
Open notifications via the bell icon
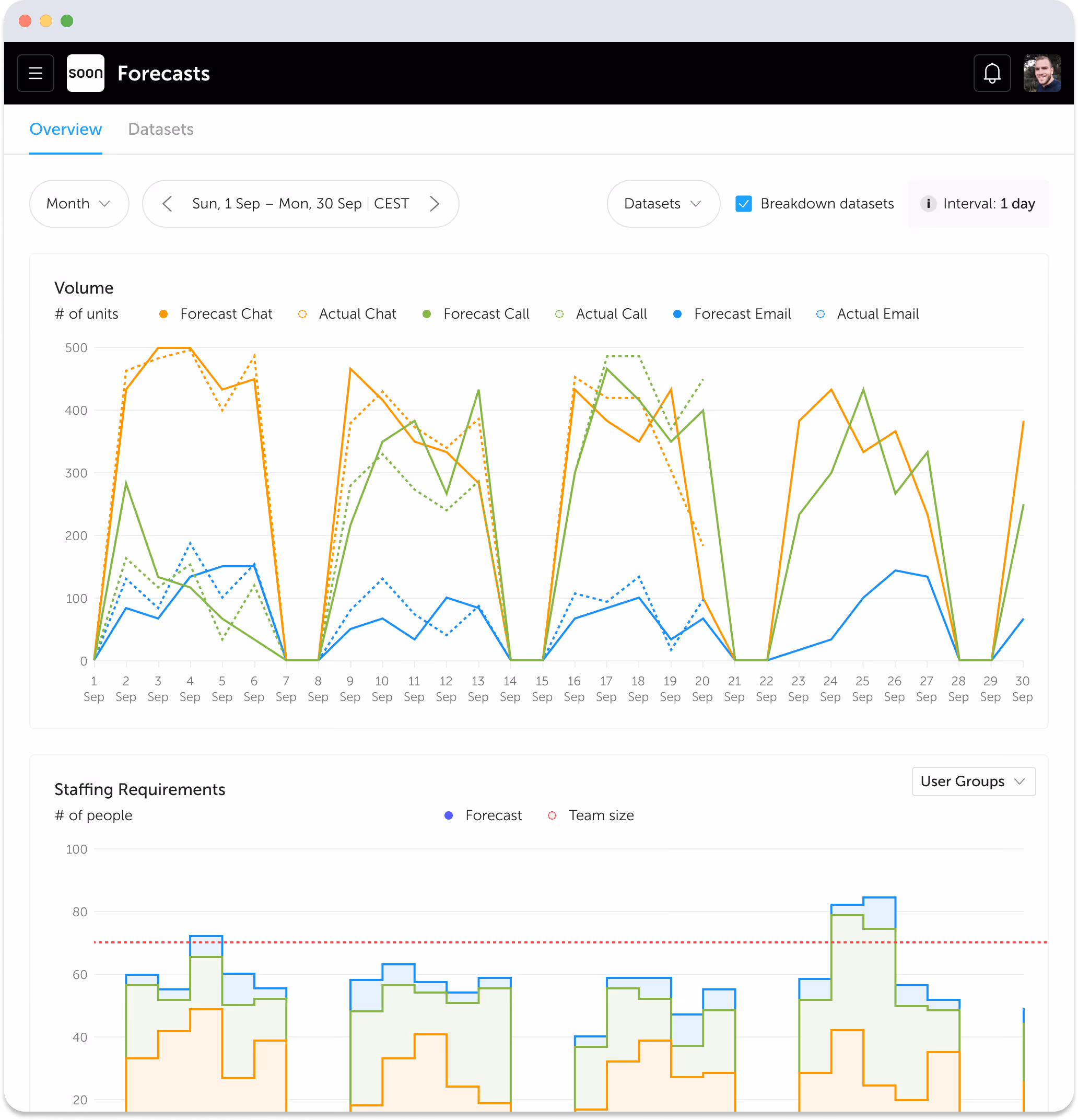[992, 73]
